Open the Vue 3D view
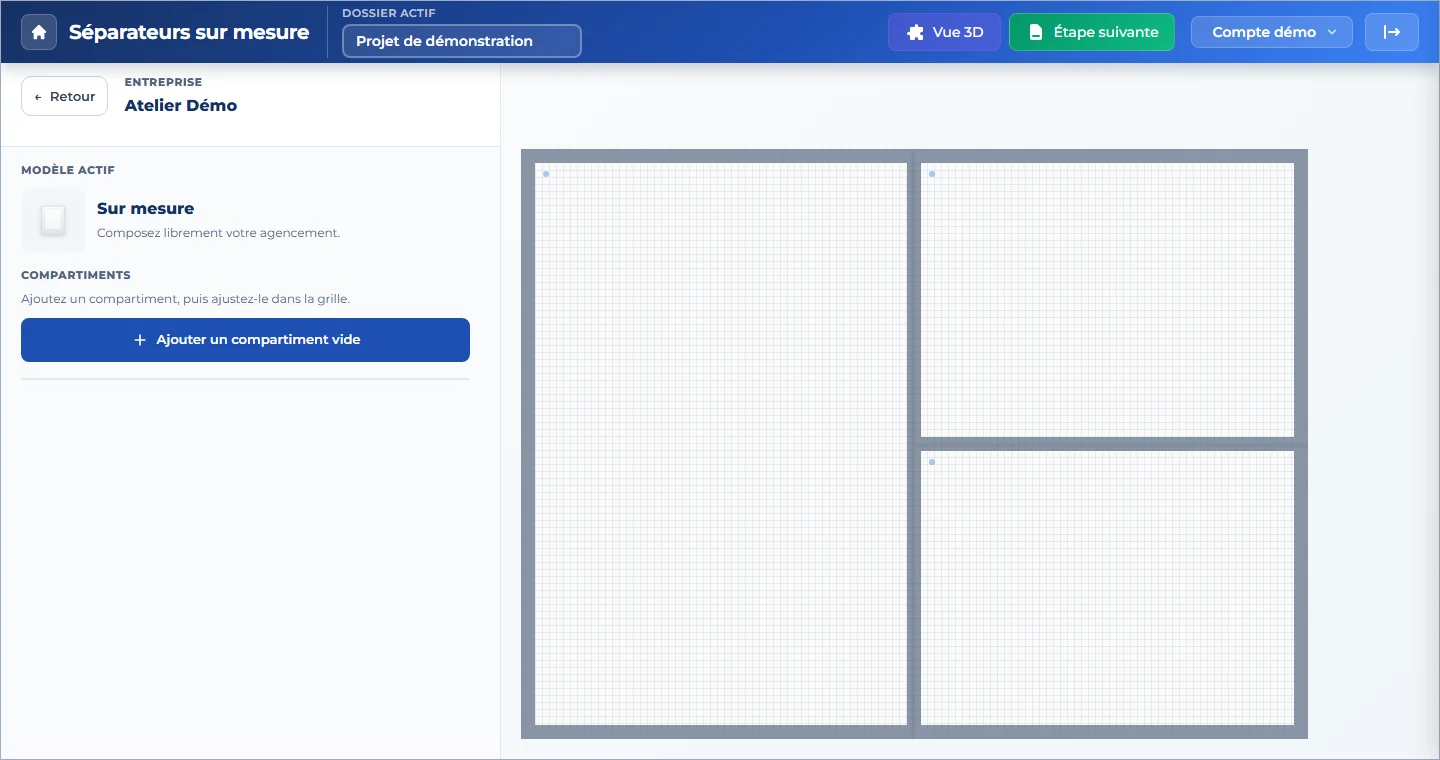Screen dimensions: 1440x760 click(944, 32)
